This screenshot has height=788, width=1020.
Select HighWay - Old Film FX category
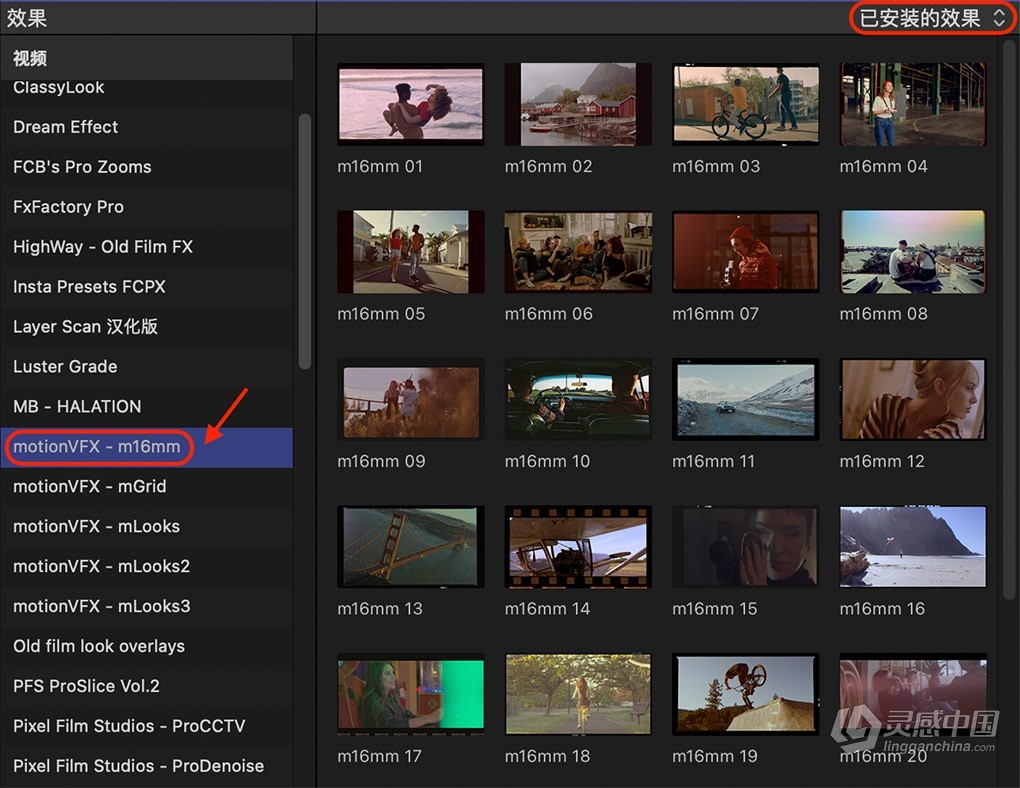pos(146,247)
